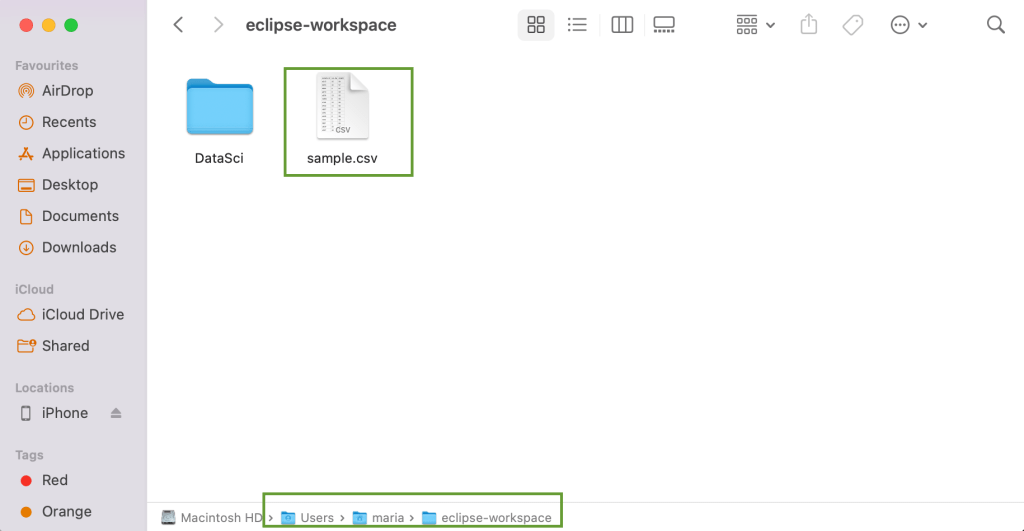Click the Search magnifier icon
Viewport: 1024px width, 531px height.
[x=995, y=25]
